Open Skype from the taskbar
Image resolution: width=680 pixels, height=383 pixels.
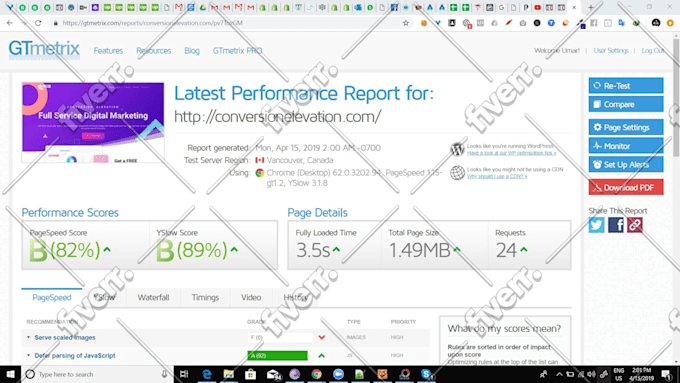tap(426, 374)
